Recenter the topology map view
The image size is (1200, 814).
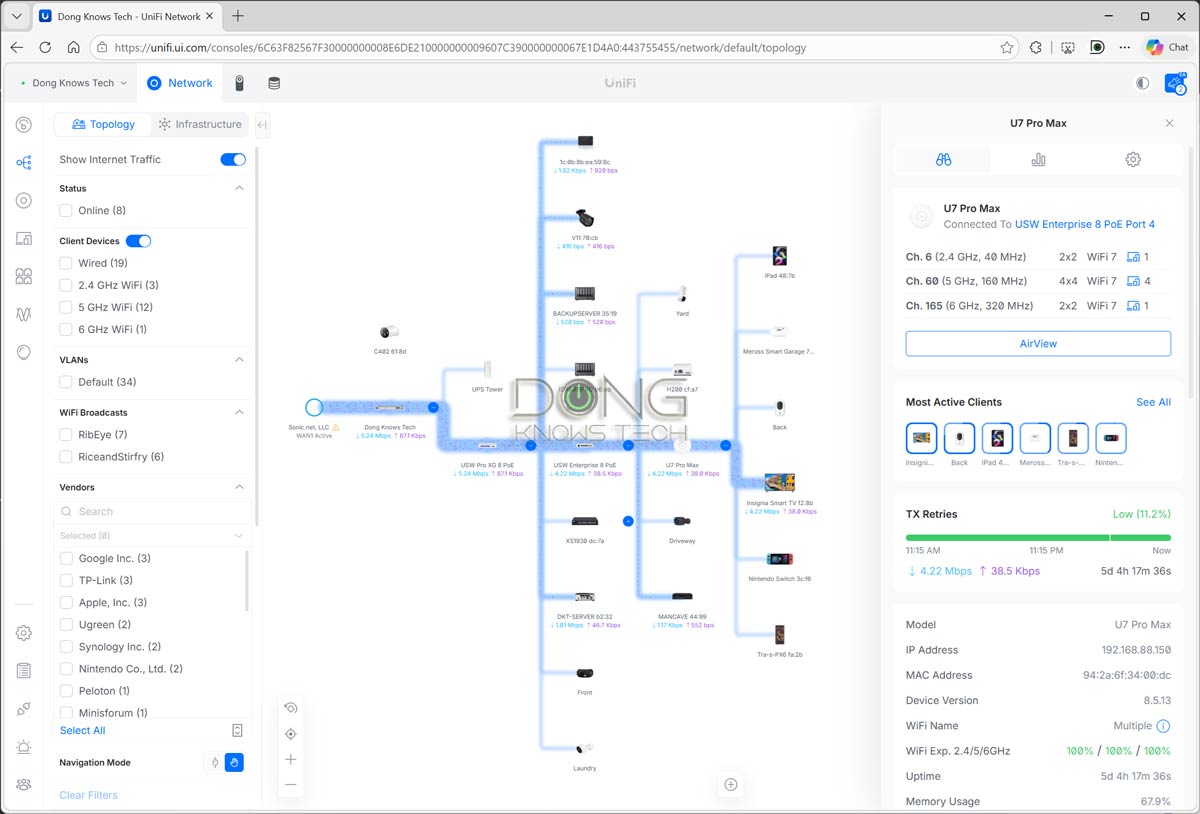(291, 733)
